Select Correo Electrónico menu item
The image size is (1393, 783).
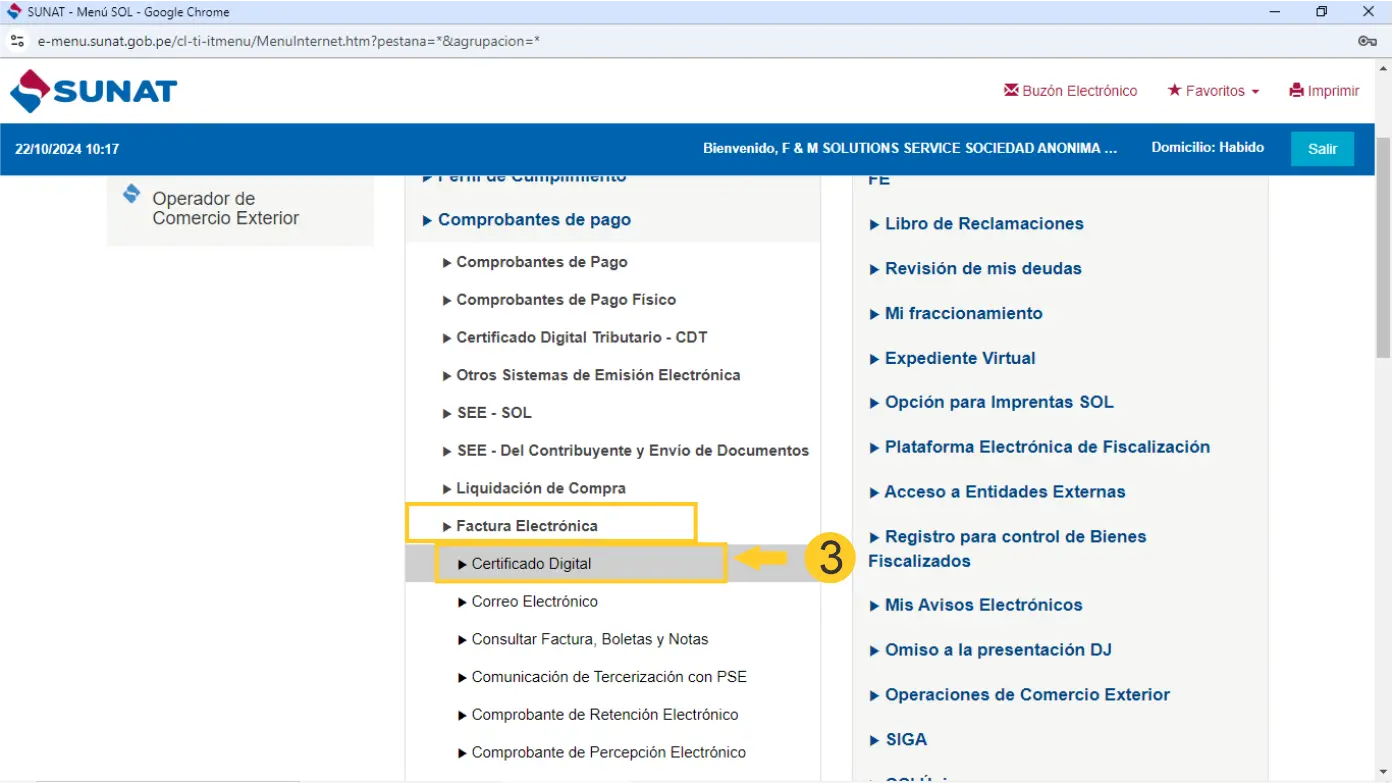(534, 602)
